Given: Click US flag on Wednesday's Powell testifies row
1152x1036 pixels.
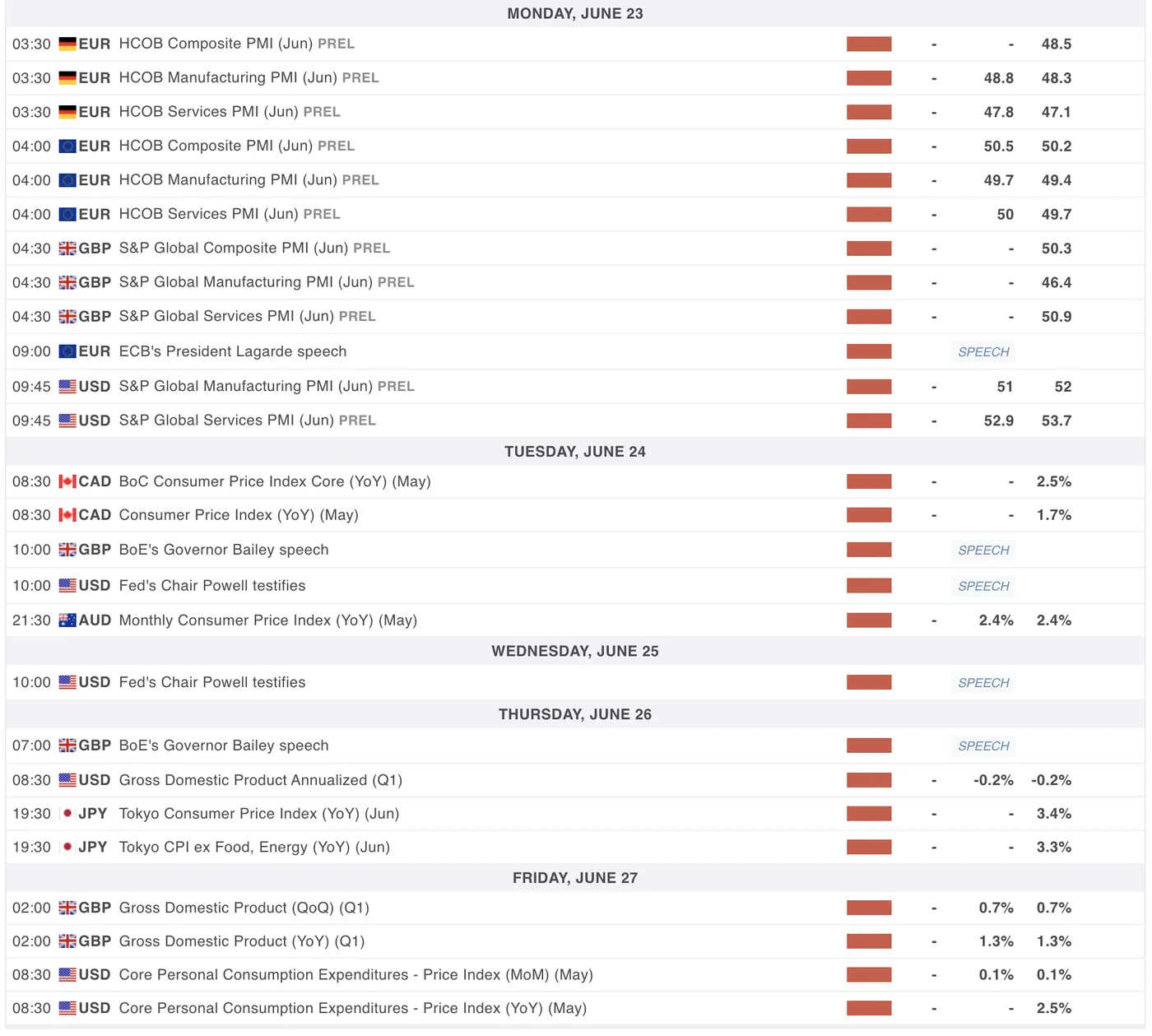Looking at the screenshot, I should 67,682.
